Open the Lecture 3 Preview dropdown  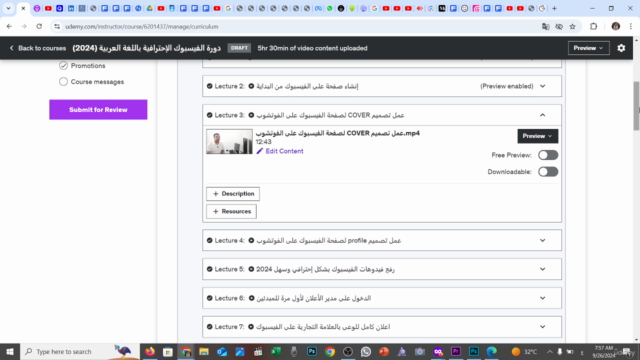(538, 136)
